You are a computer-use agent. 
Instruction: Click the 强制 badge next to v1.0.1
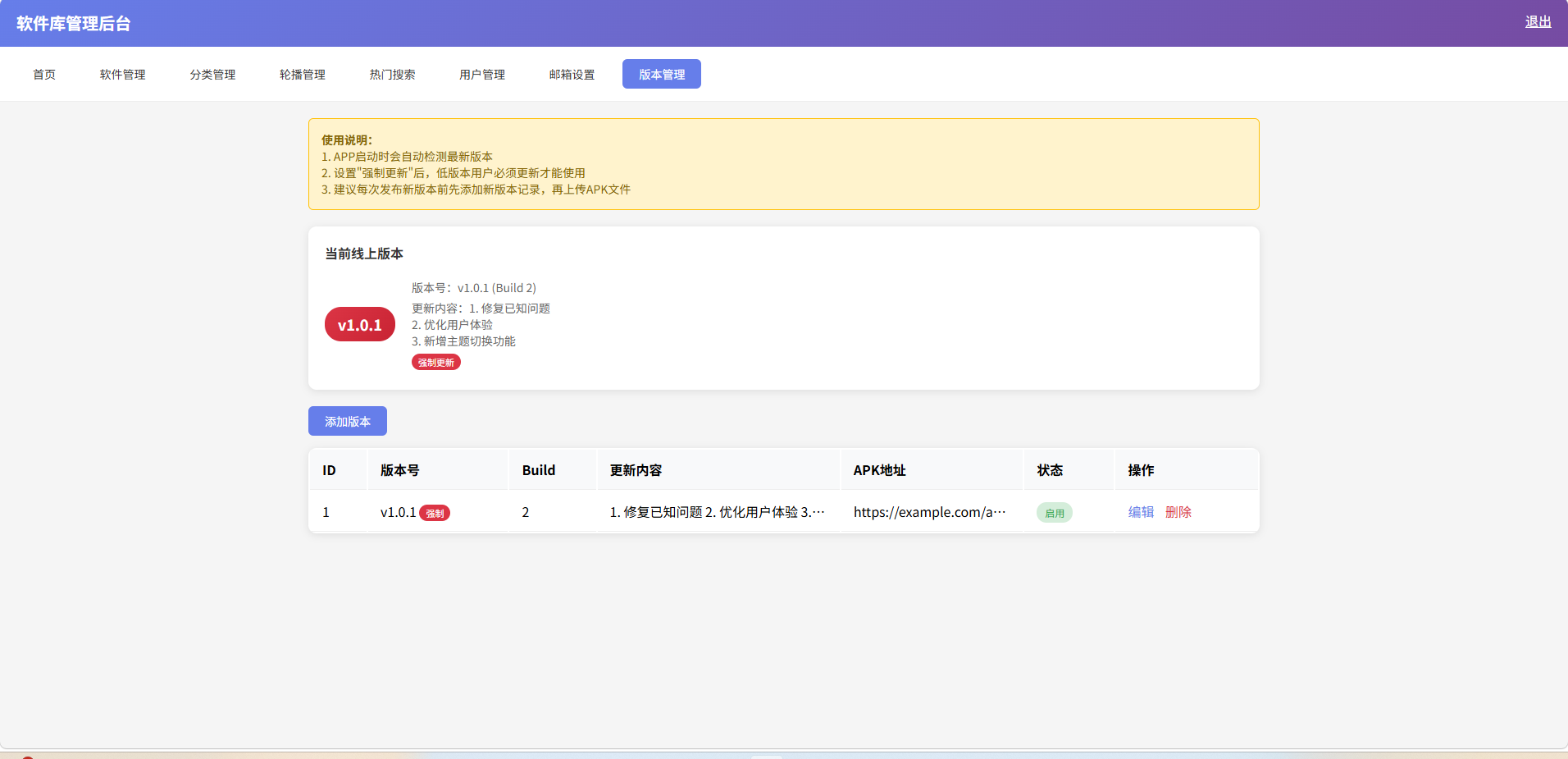(x=435, y=512)
